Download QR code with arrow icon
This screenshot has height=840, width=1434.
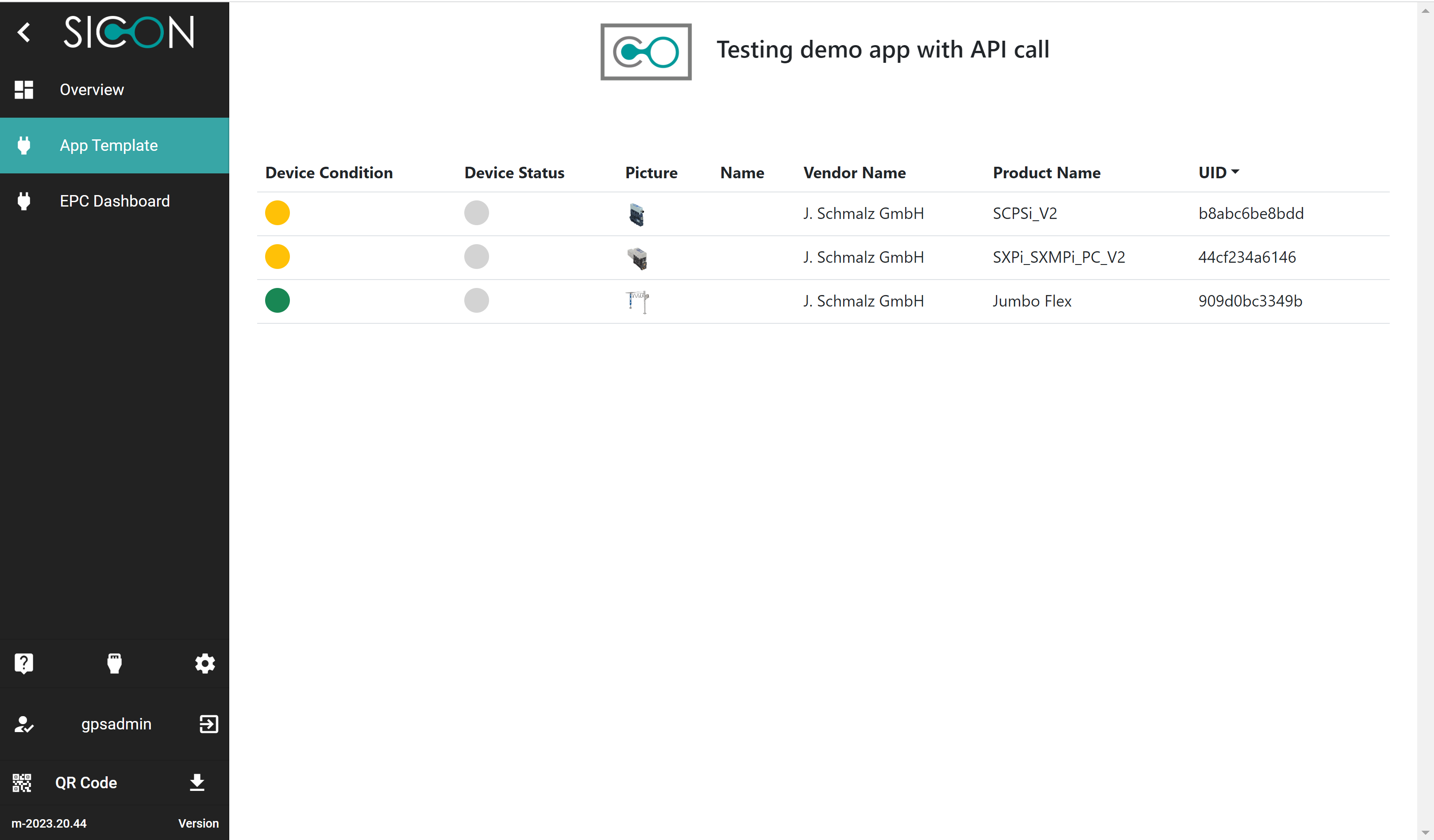tap(197, 782)
